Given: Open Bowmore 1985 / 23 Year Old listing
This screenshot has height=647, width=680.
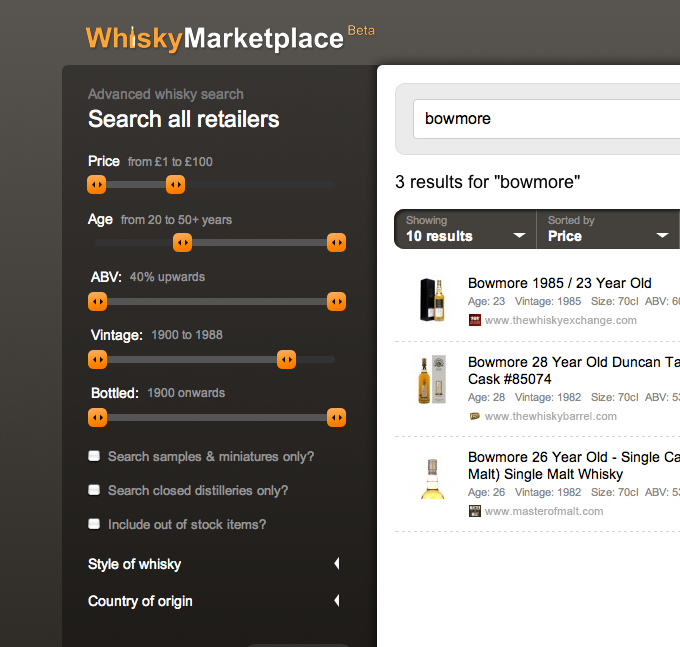Looking at the screenshot, I should (x=559, y=283).
